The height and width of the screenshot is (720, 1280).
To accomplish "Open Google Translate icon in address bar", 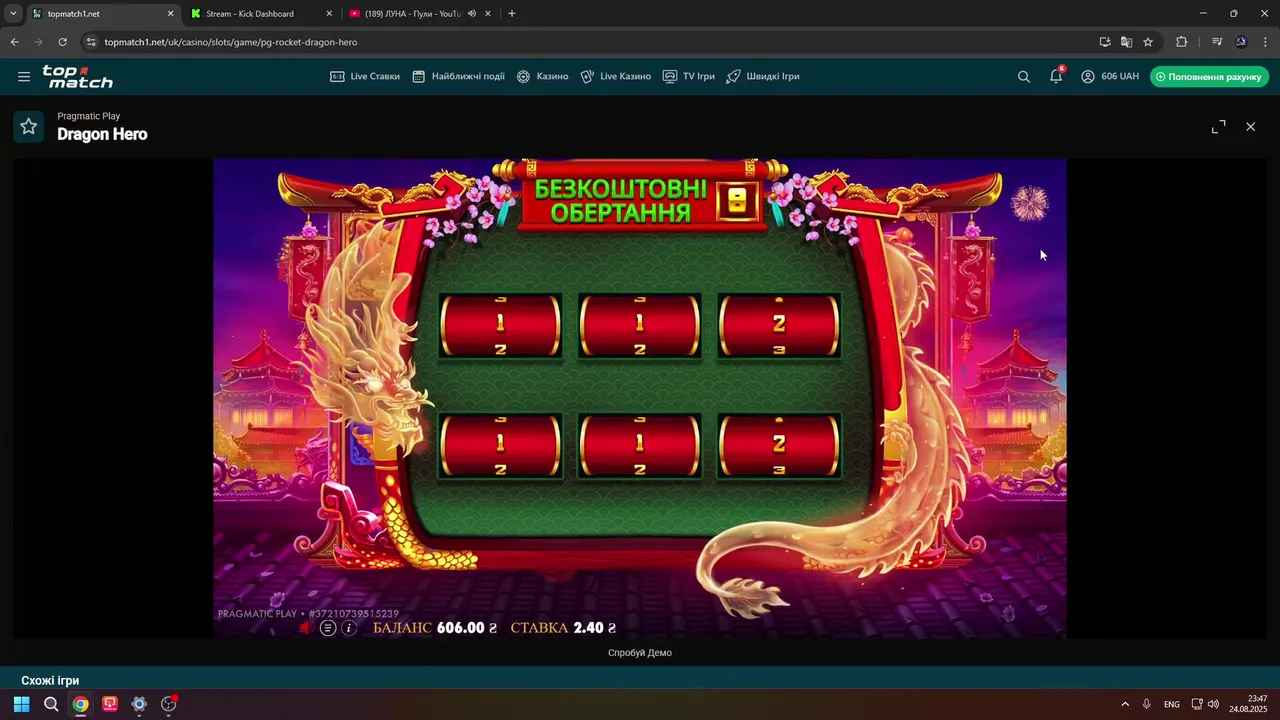I will click(1126, 42).
